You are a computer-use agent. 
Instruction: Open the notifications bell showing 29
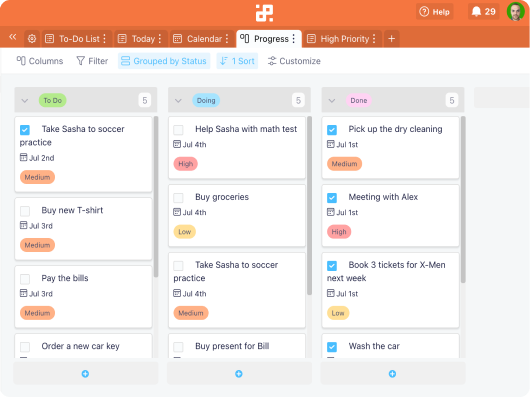pos(483,12)
